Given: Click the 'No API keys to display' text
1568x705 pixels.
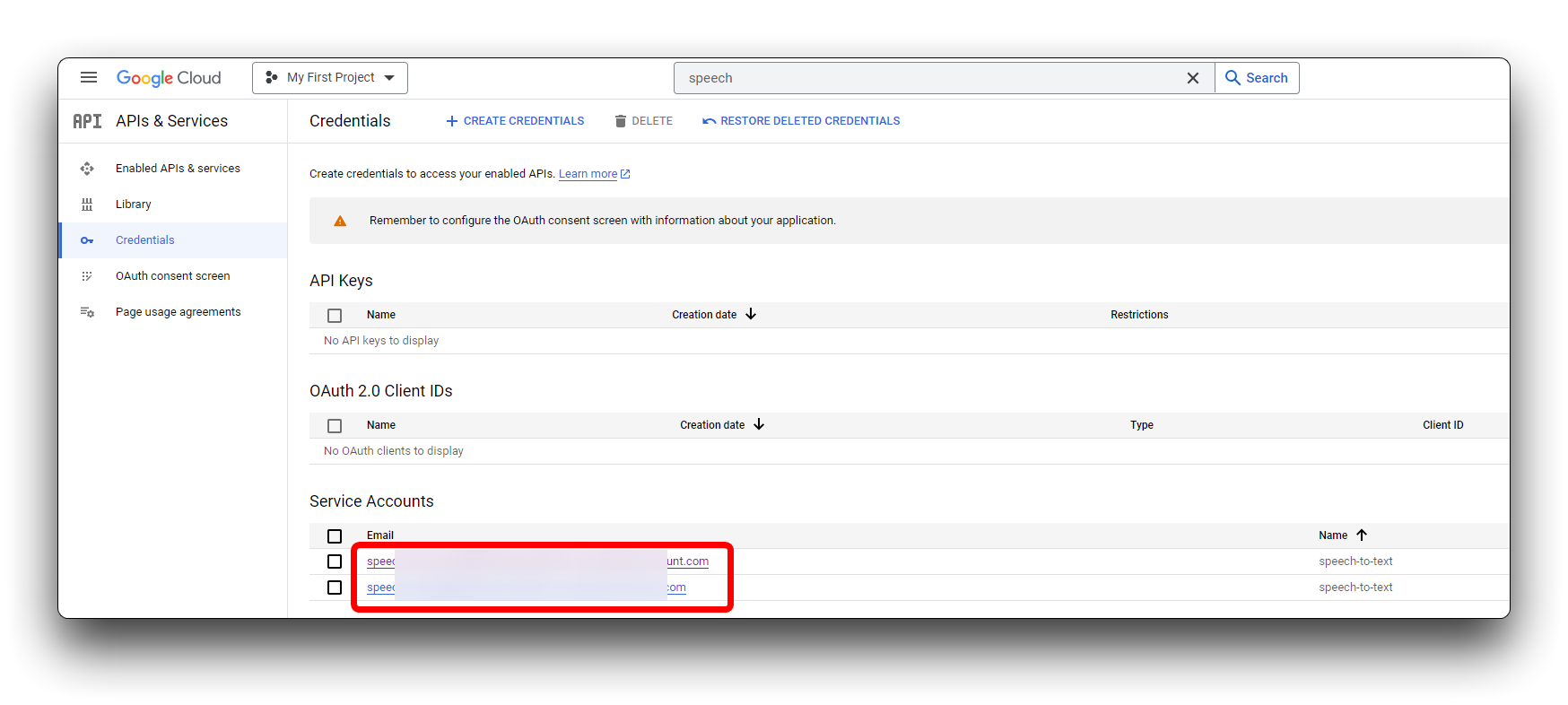Looking at the screenshot, I should click(381, 341).
